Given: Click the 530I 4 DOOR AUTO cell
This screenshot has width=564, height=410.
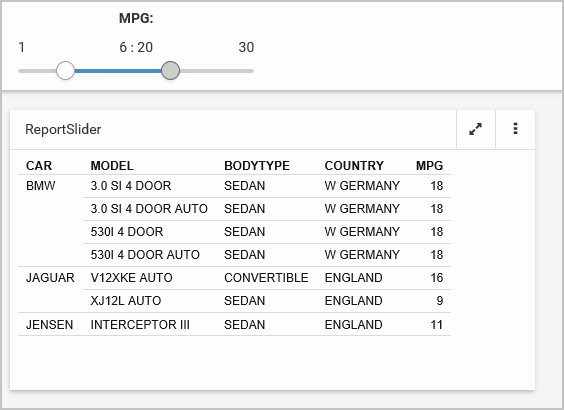Looking at the screenshot, I should 145,255.
